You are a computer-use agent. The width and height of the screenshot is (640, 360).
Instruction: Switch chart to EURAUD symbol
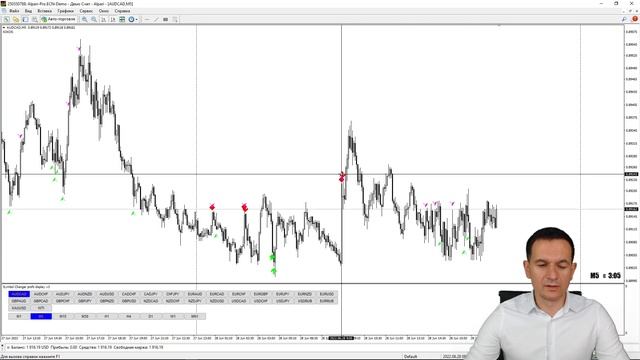point(195,294)
